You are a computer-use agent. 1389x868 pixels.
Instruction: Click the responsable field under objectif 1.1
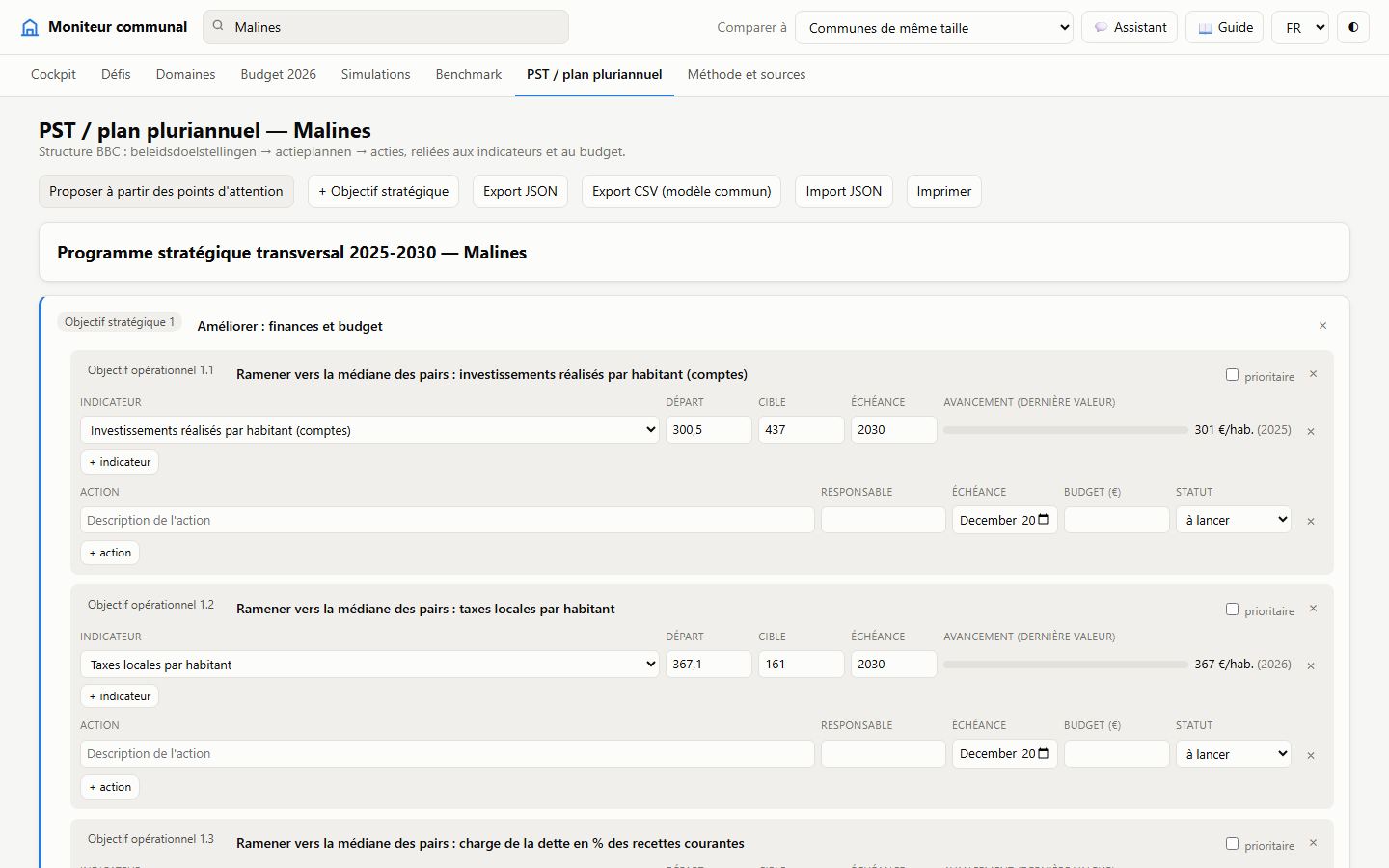click(884, 520)
